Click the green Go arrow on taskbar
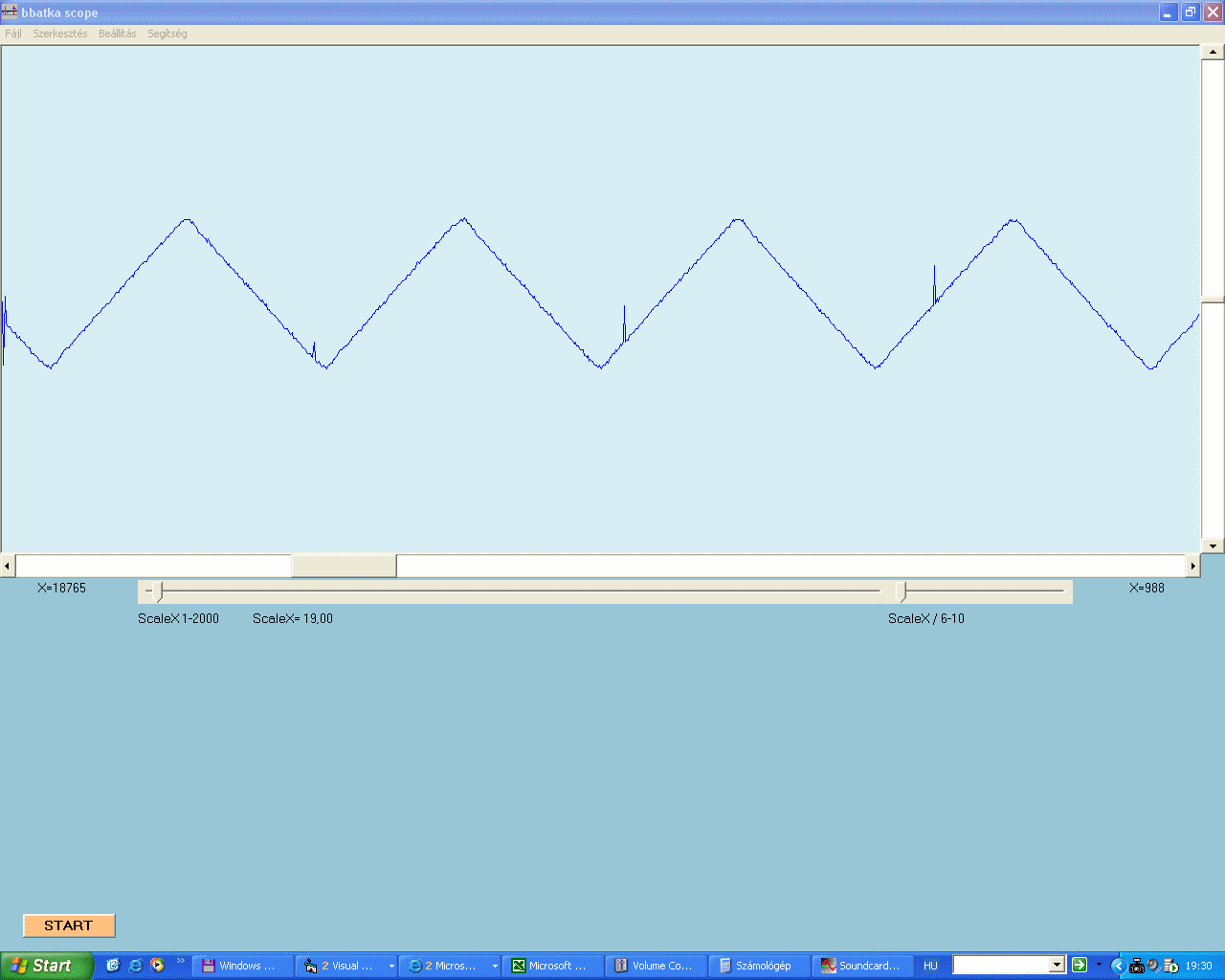The height and width of the screenshot is (980, 1225). click(1080, 965)
